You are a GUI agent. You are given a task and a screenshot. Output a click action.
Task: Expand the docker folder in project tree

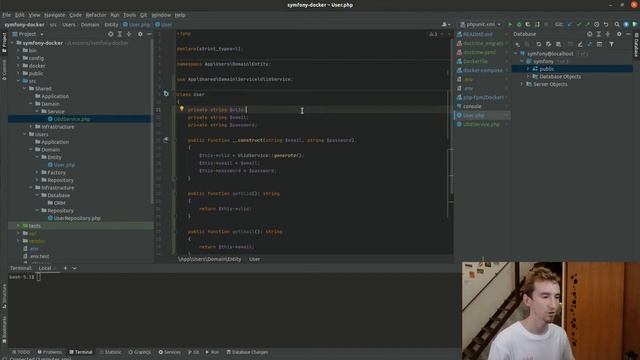point(18,66)
